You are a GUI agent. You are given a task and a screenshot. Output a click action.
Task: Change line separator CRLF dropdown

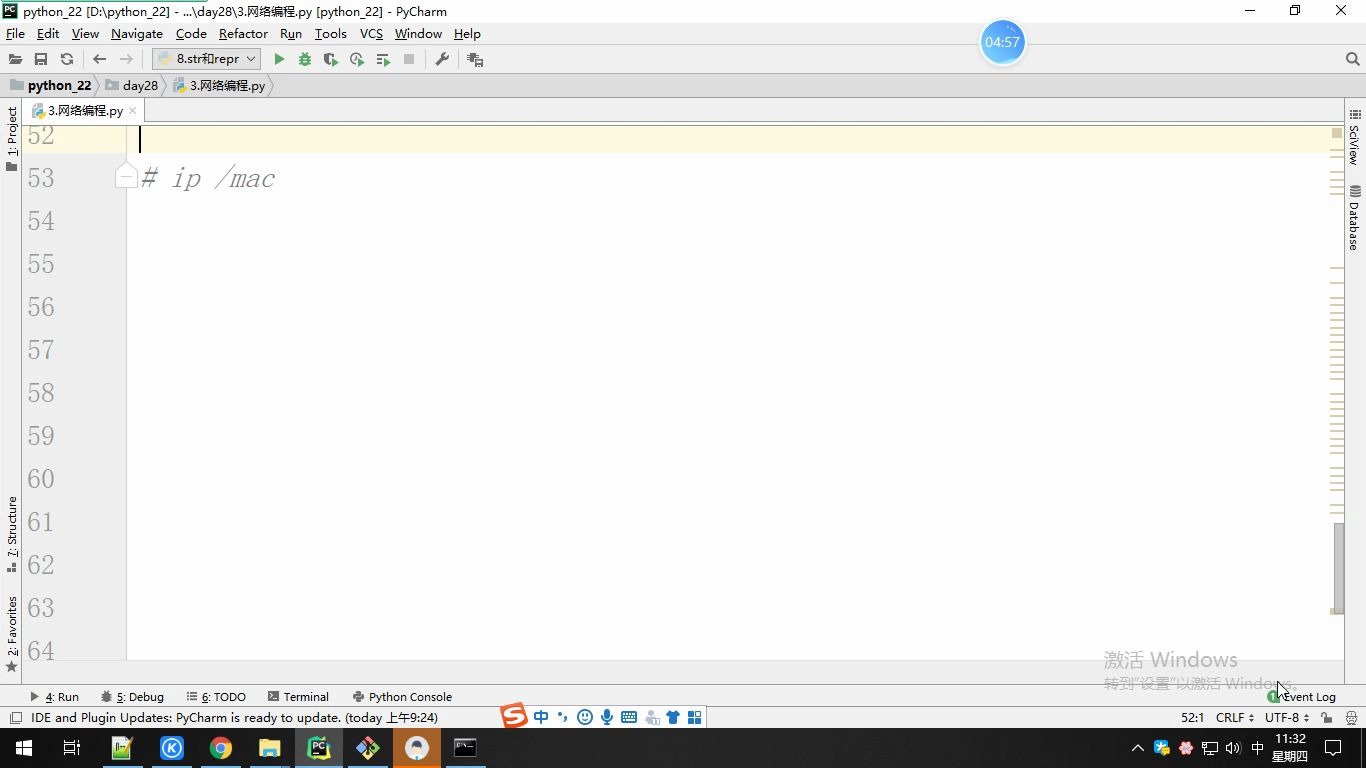[1235, 718]
